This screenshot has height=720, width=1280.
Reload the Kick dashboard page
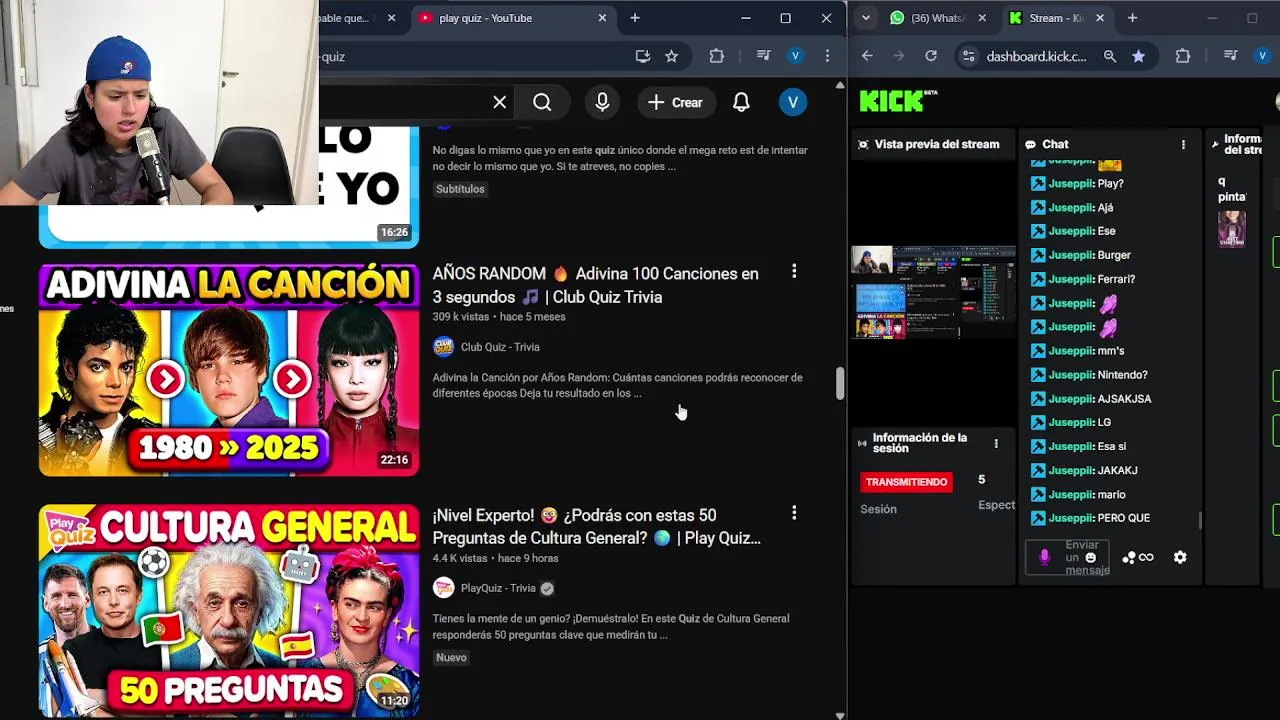[x=931, y=56]
